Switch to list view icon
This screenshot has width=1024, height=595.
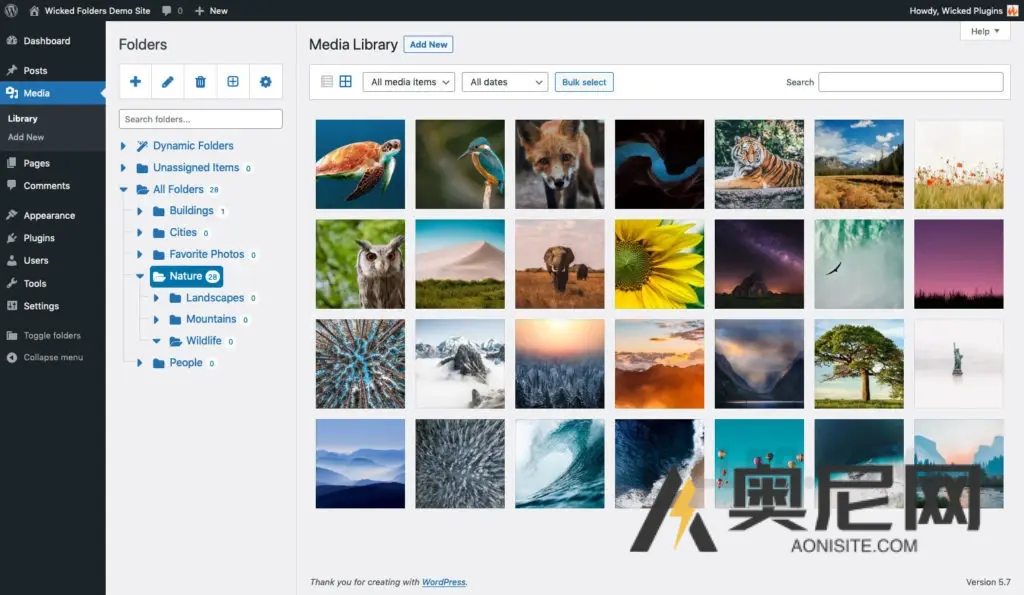327,82
